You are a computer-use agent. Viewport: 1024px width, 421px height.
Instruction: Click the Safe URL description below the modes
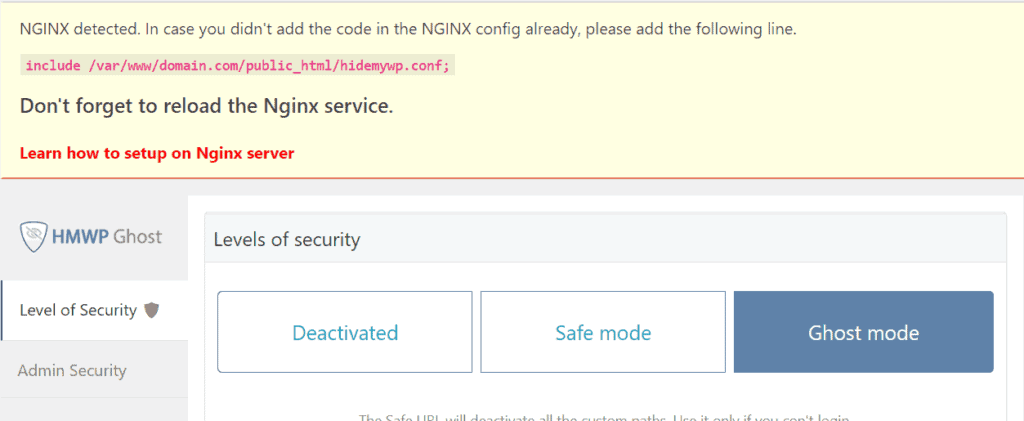coord(609,417)
